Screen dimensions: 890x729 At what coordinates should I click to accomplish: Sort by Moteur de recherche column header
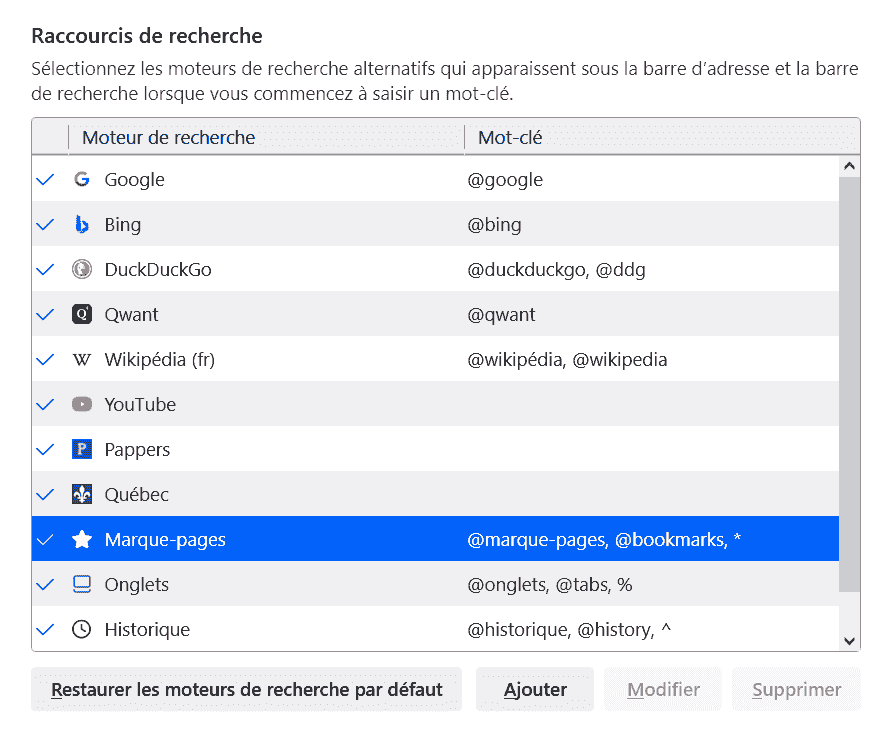(x=266, y=137)
